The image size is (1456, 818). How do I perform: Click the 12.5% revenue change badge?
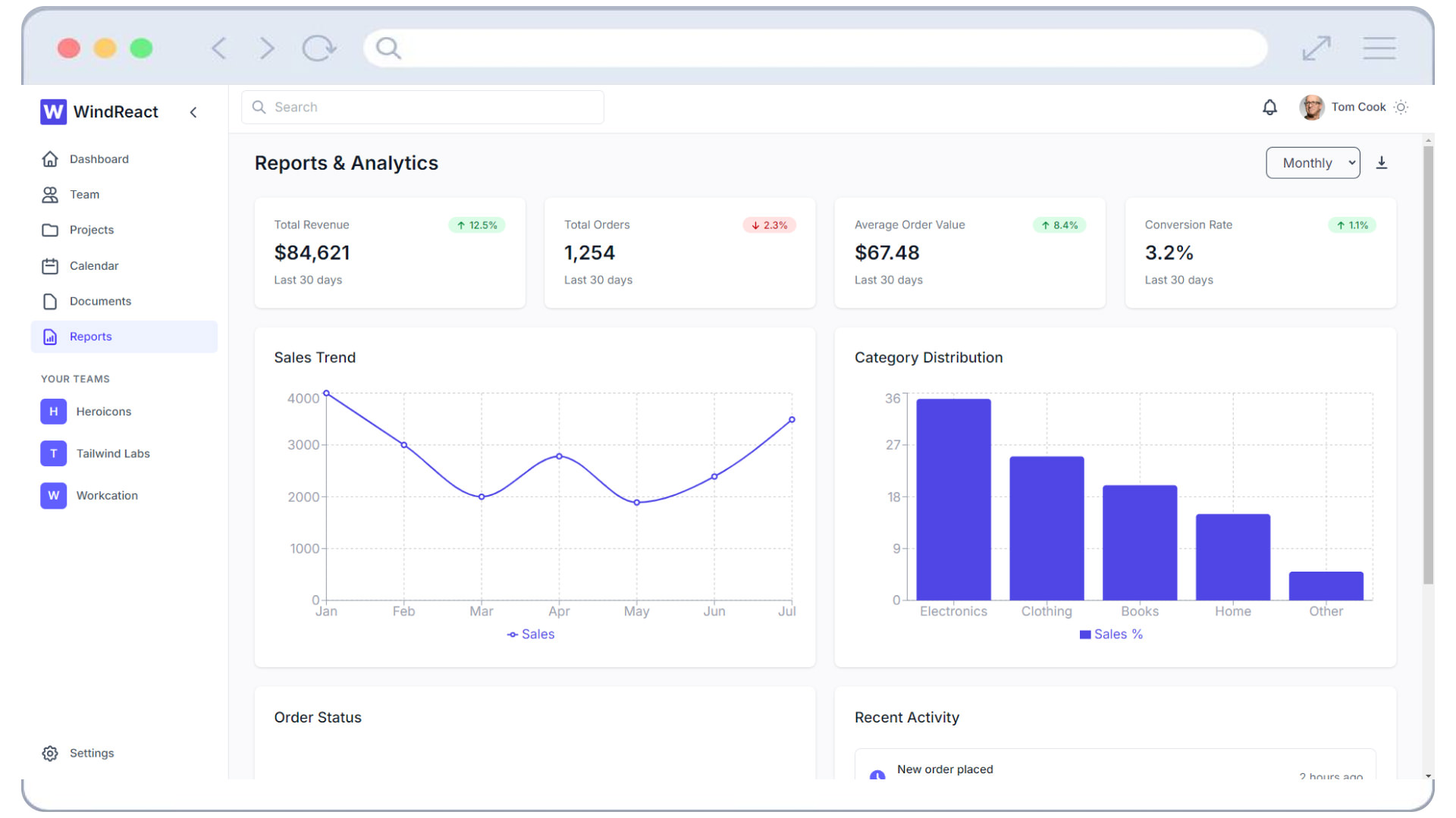[x=477, y=225]
